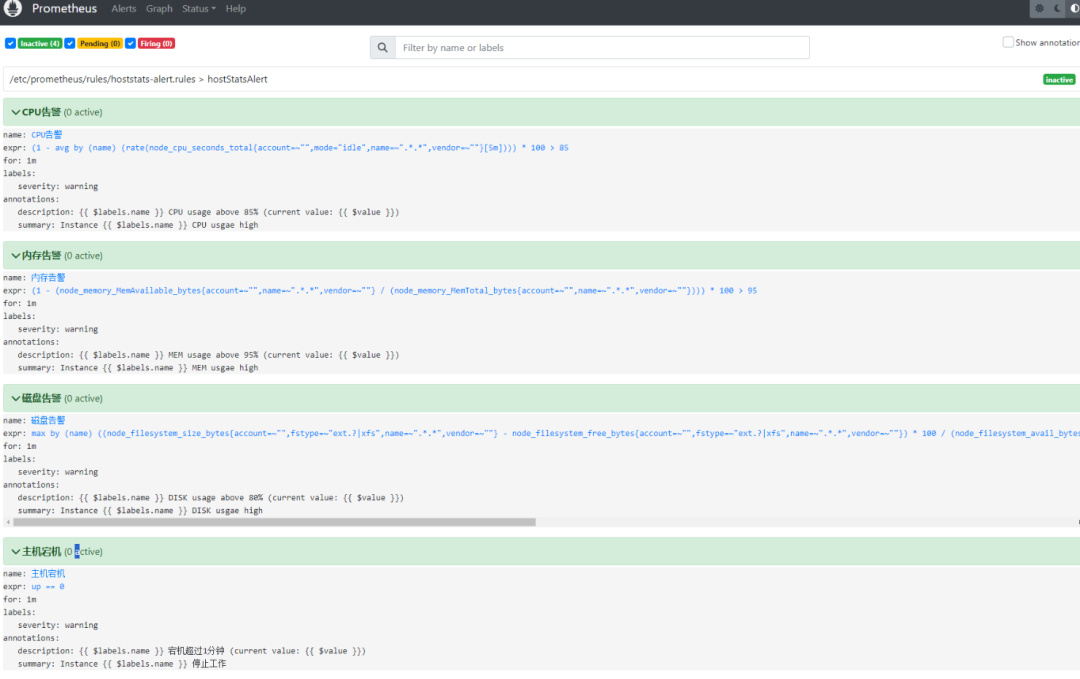Click the auto-theme contrast icon
Viewport: 1080px width, 679px height.
click(x=1074, y=8)
